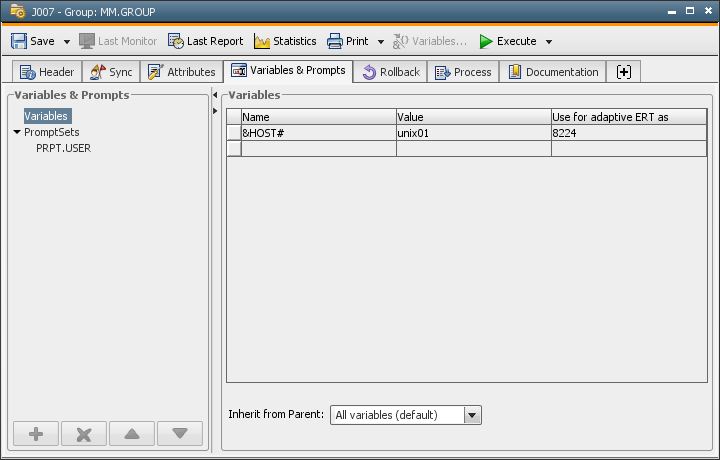Open the Save dropdown arrow
Viewport: 720px width, 460px height.
point(67,42)
